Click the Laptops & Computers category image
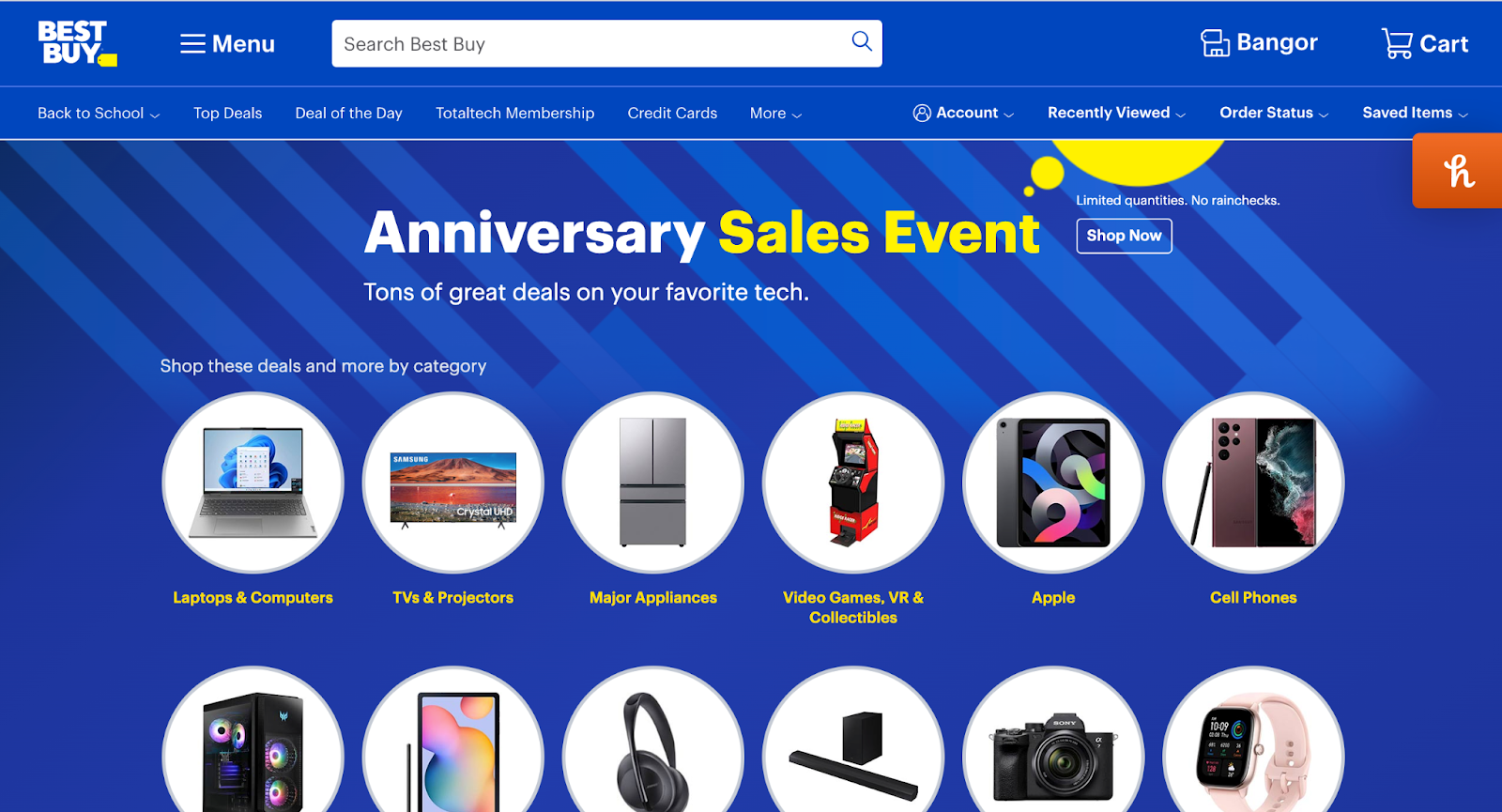1502x812 pixels. 253,483
